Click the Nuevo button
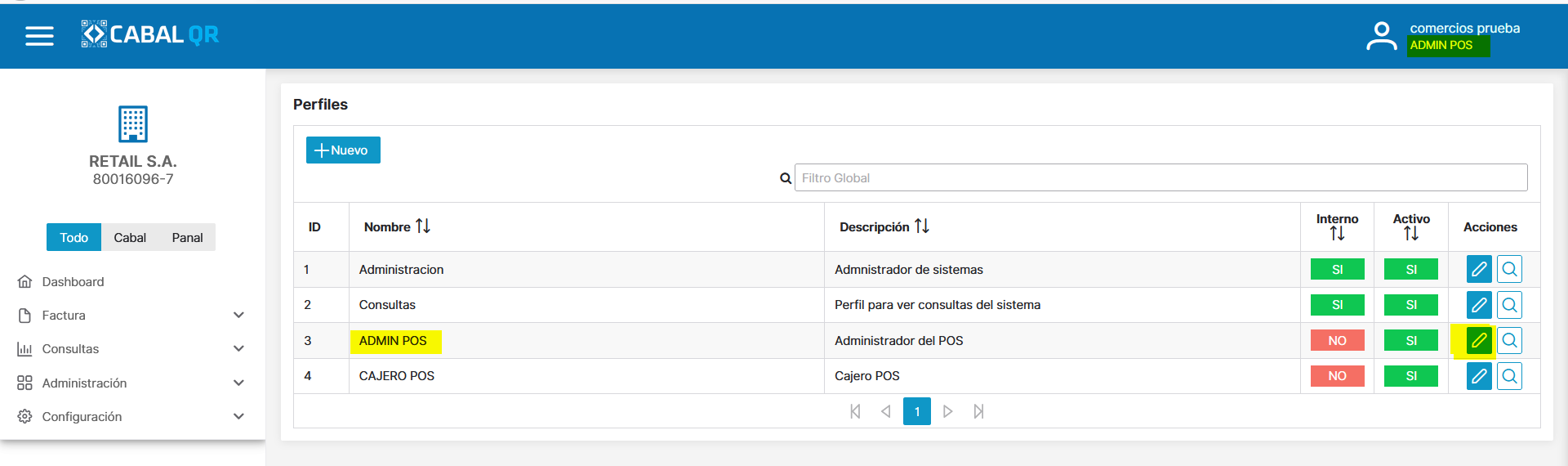1568x466 pixels. 343,150
